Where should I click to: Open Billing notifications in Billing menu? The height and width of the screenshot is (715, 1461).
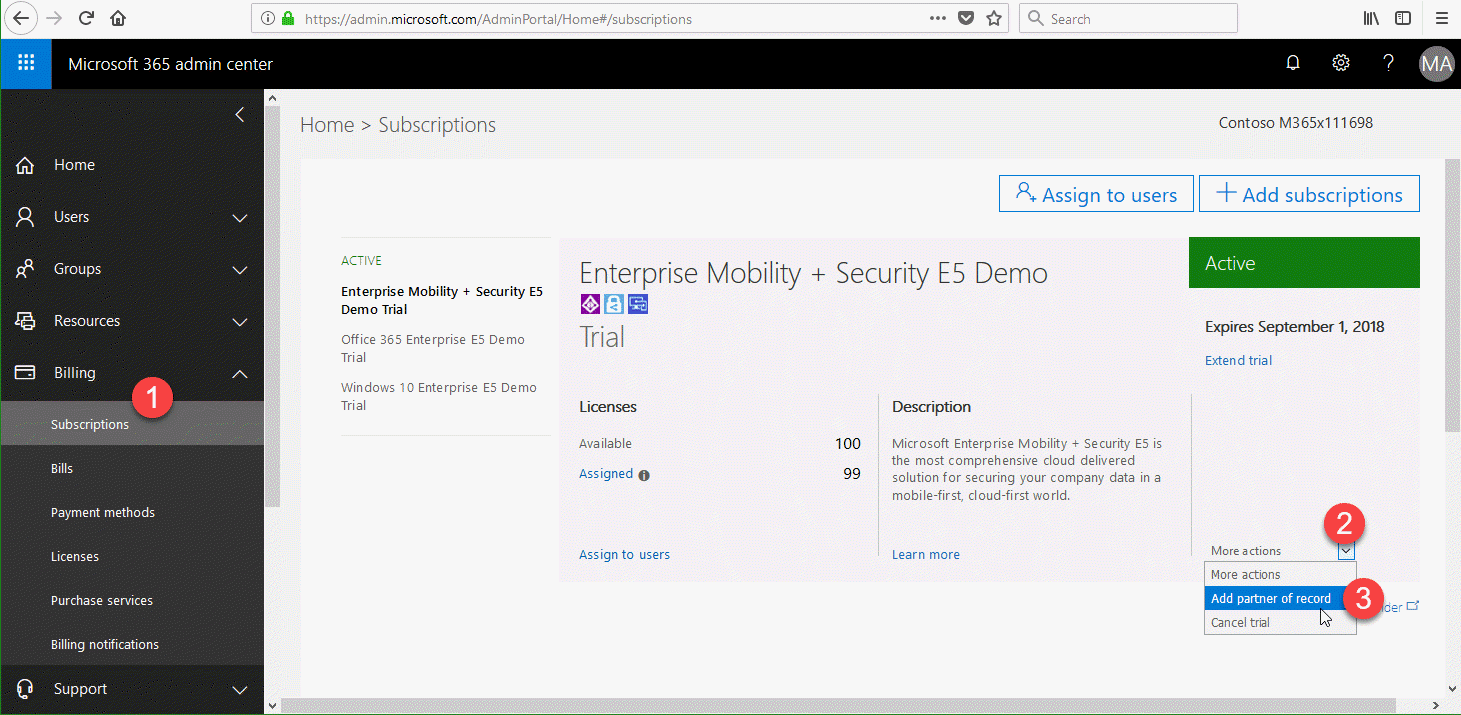pos(132,644)
